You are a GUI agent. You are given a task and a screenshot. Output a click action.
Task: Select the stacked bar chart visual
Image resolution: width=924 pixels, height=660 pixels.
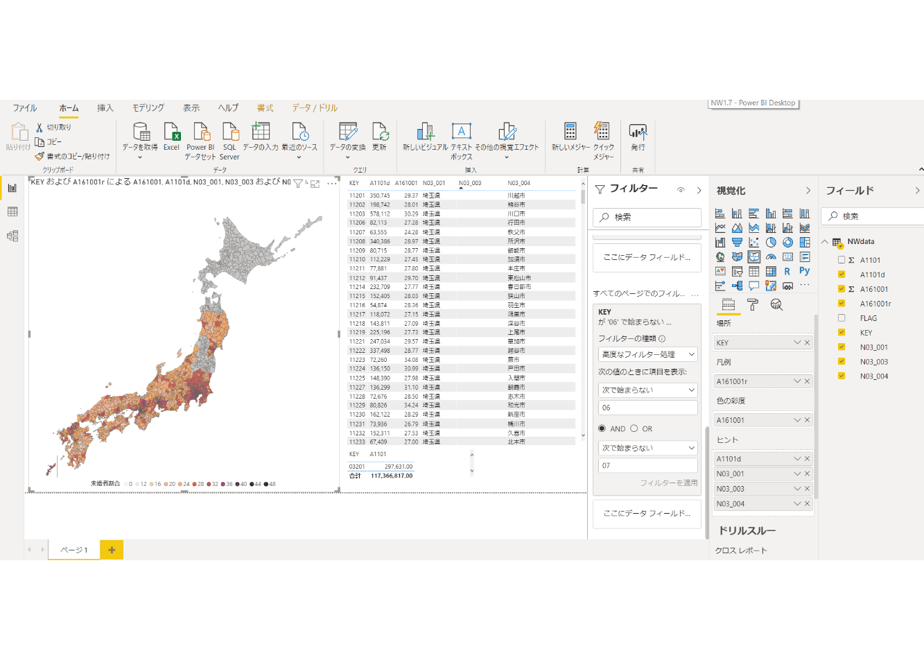point(720,213)
